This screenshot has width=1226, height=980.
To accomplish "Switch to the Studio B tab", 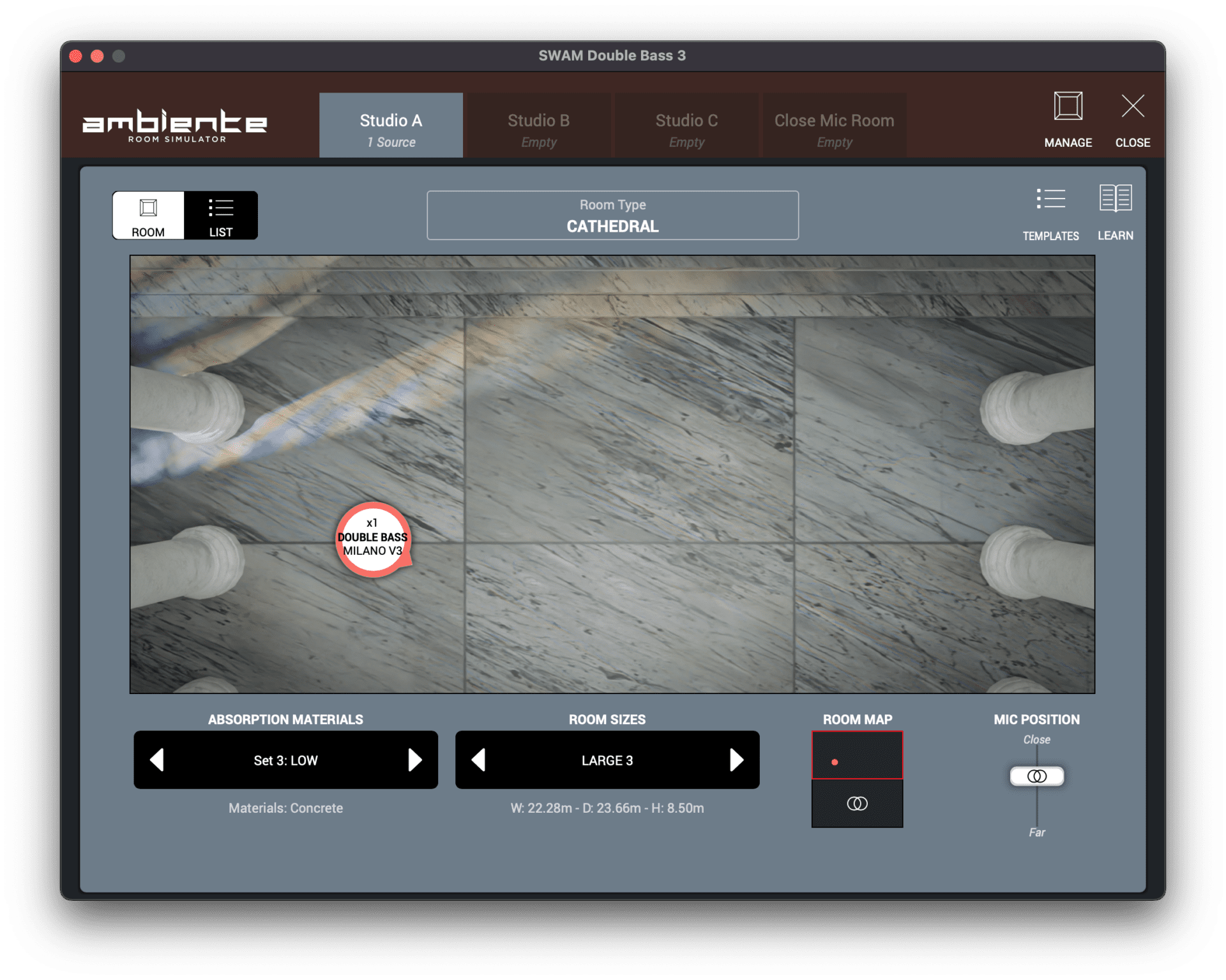I will pos(538,125).
